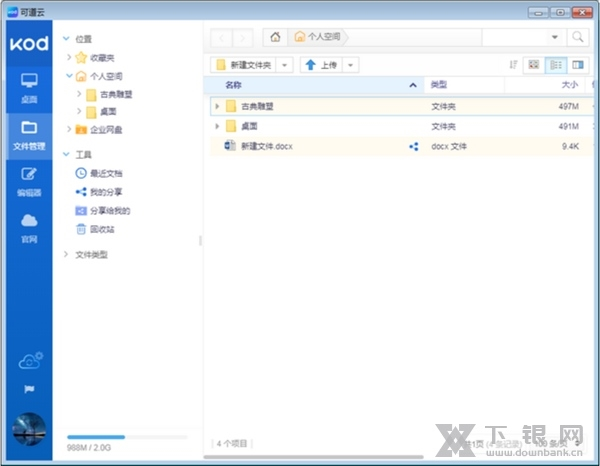Image resolution: width=600 pixels, height=466 pixels.
Task: Click the cloud settings icon in sidebar
Action: pyautogui.click(x=31, y=360)
